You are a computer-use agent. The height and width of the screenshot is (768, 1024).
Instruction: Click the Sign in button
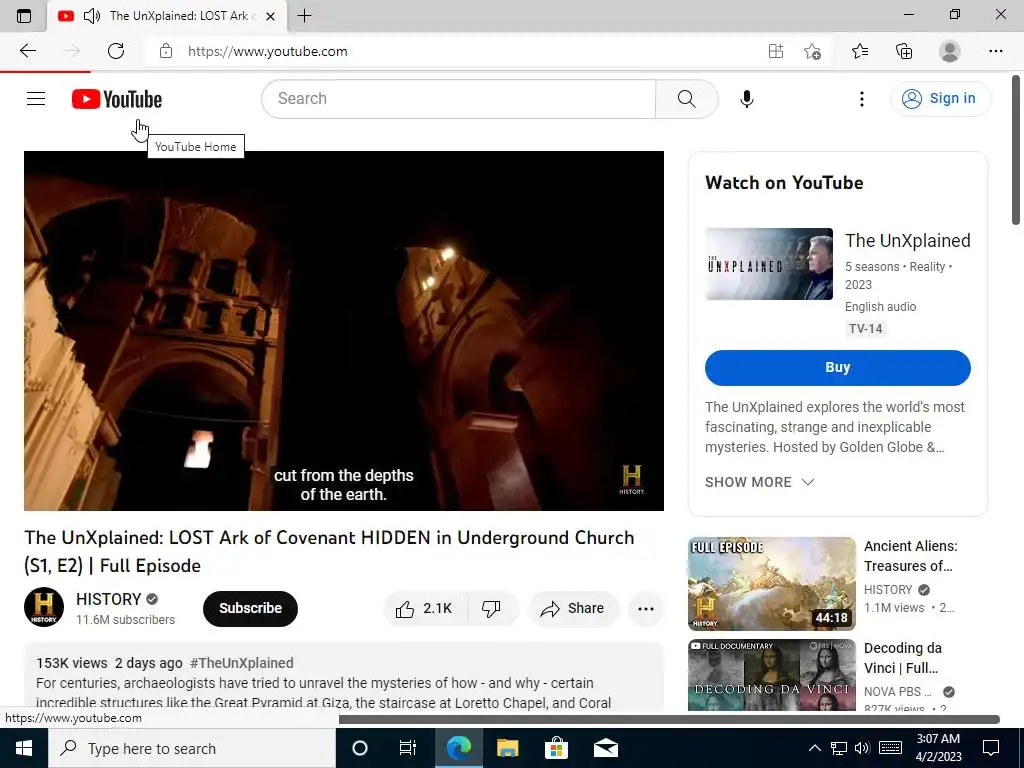940,99
